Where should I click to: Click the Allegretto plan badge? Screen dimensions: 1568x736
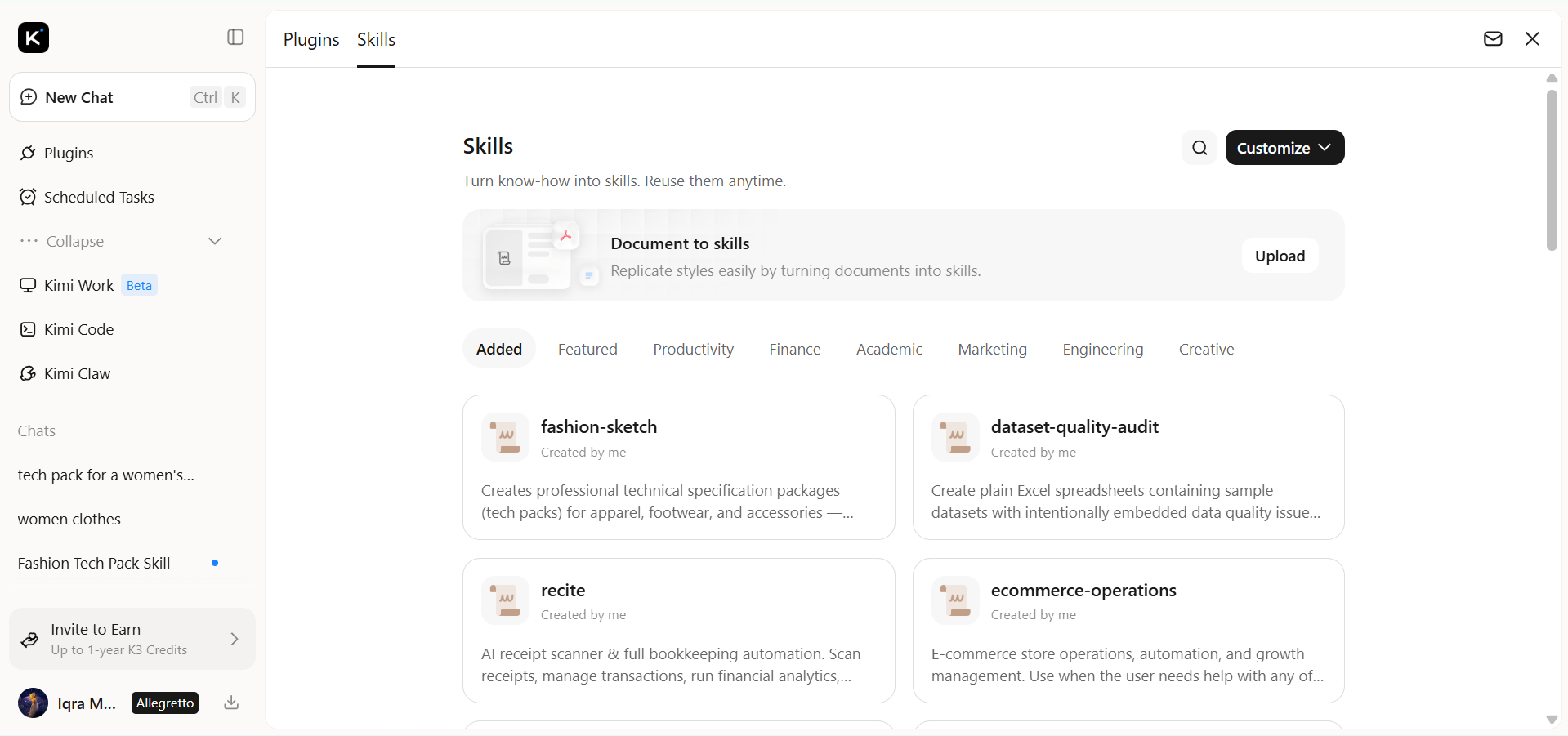coord(165,703)
